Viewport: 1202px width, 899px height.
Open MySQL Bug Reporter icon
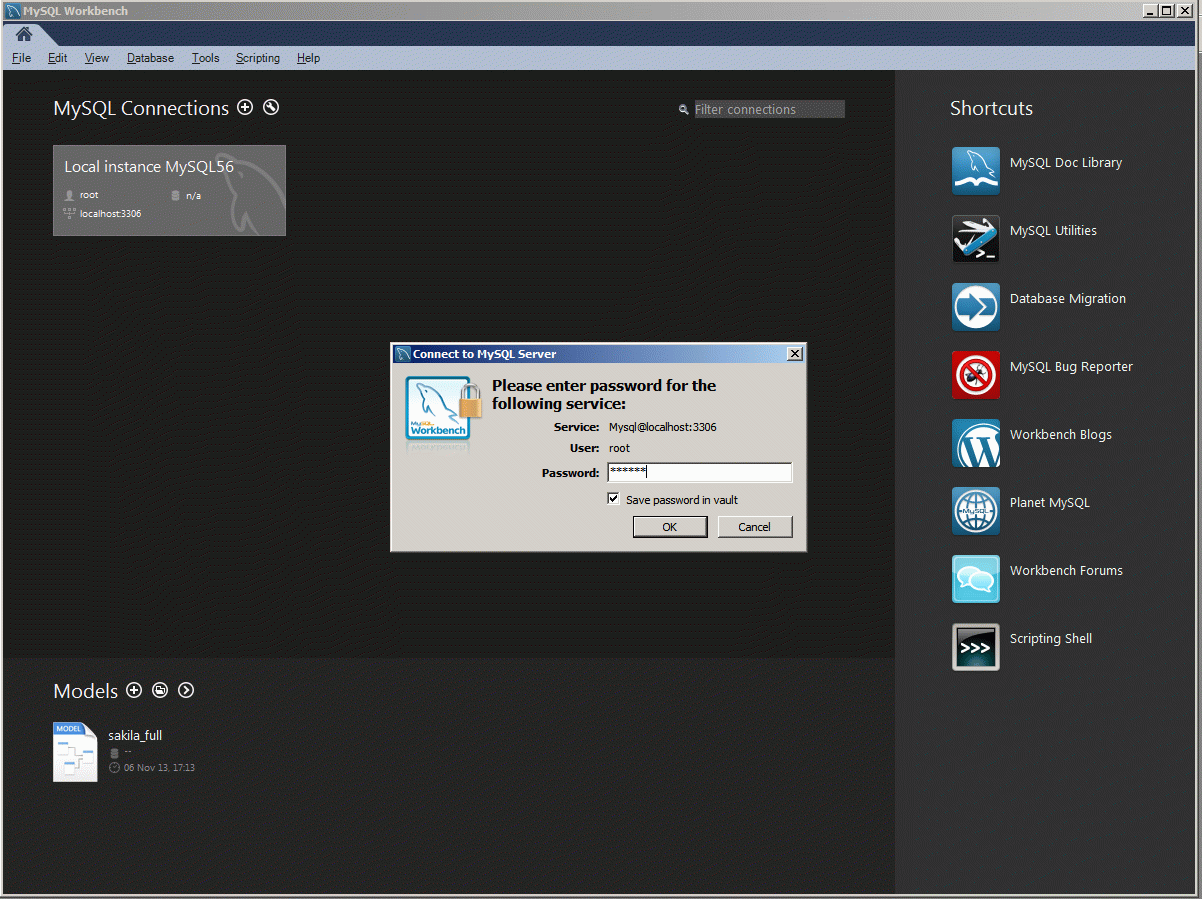976,375
